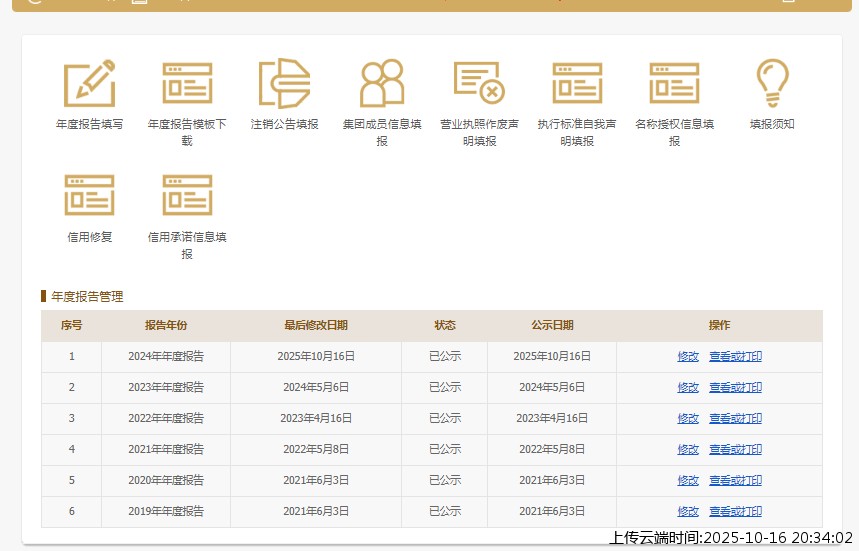The image size is (859, 551).
Task: Open 年度报告填写 pencil icon
Action: [89, 83]
